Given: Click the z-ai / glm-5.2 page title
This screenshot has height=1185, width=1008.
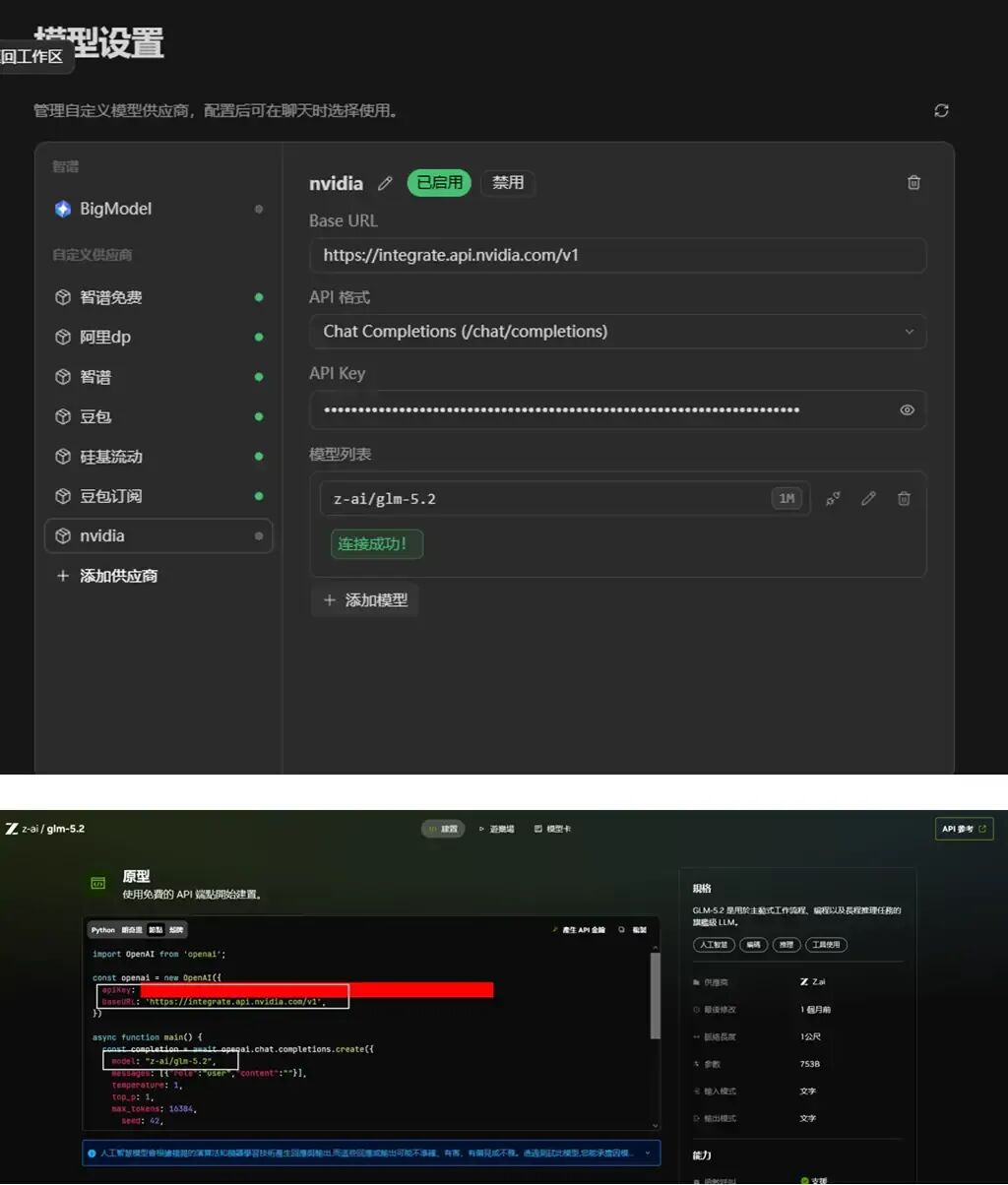Looking at the screenshot, I should click(53, 829).
